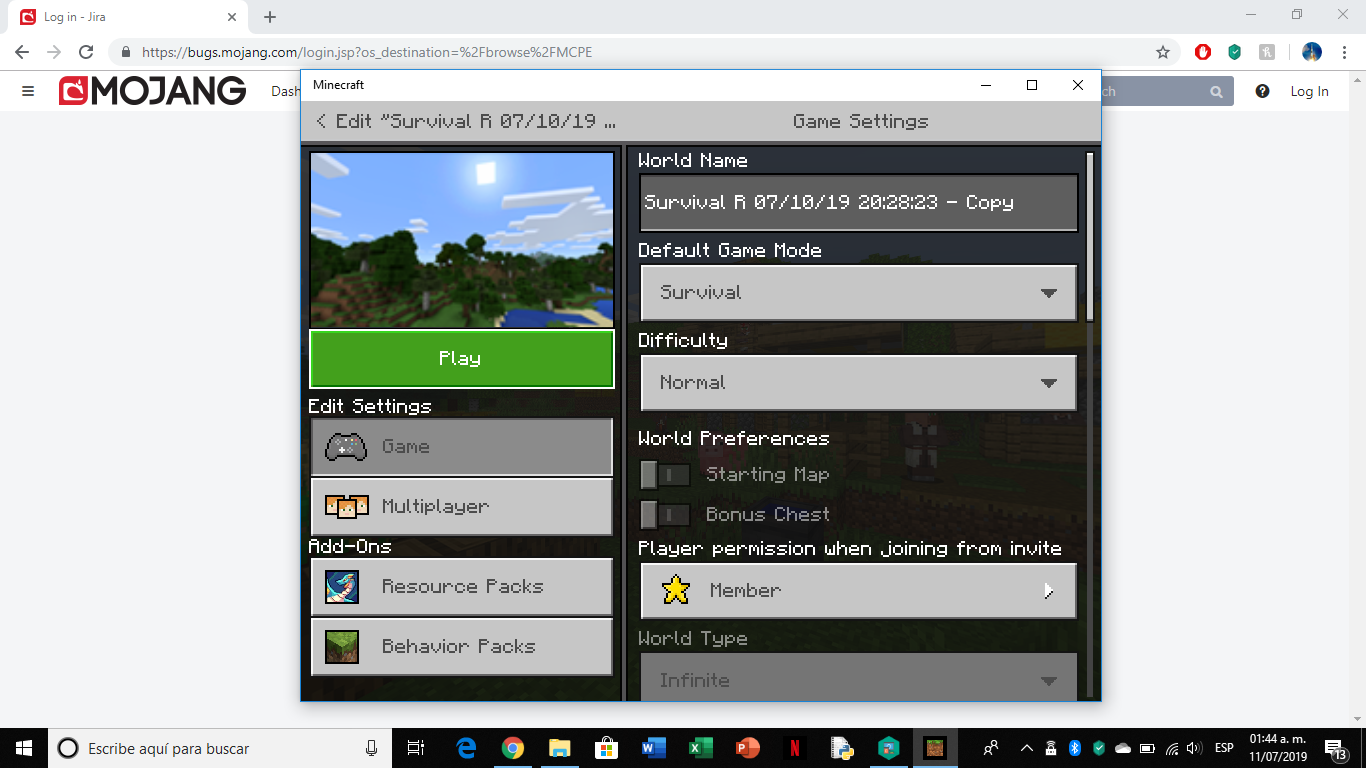Close the "Log in - Jira" tab
This screenshot has width=1366, height=768.
point(232,17)
